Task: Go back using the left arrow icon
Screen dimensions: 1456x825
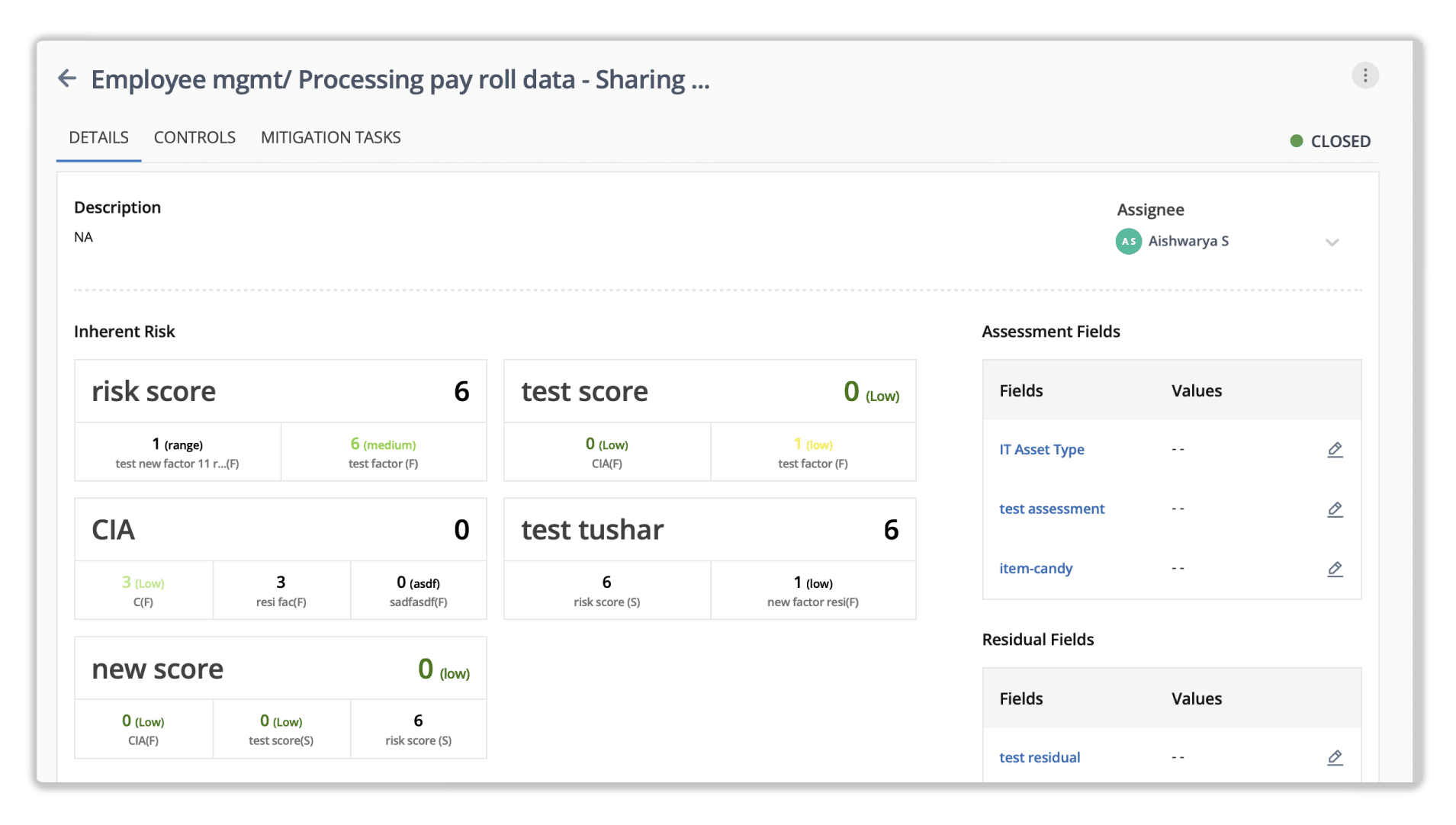Action: coord(67,78)
